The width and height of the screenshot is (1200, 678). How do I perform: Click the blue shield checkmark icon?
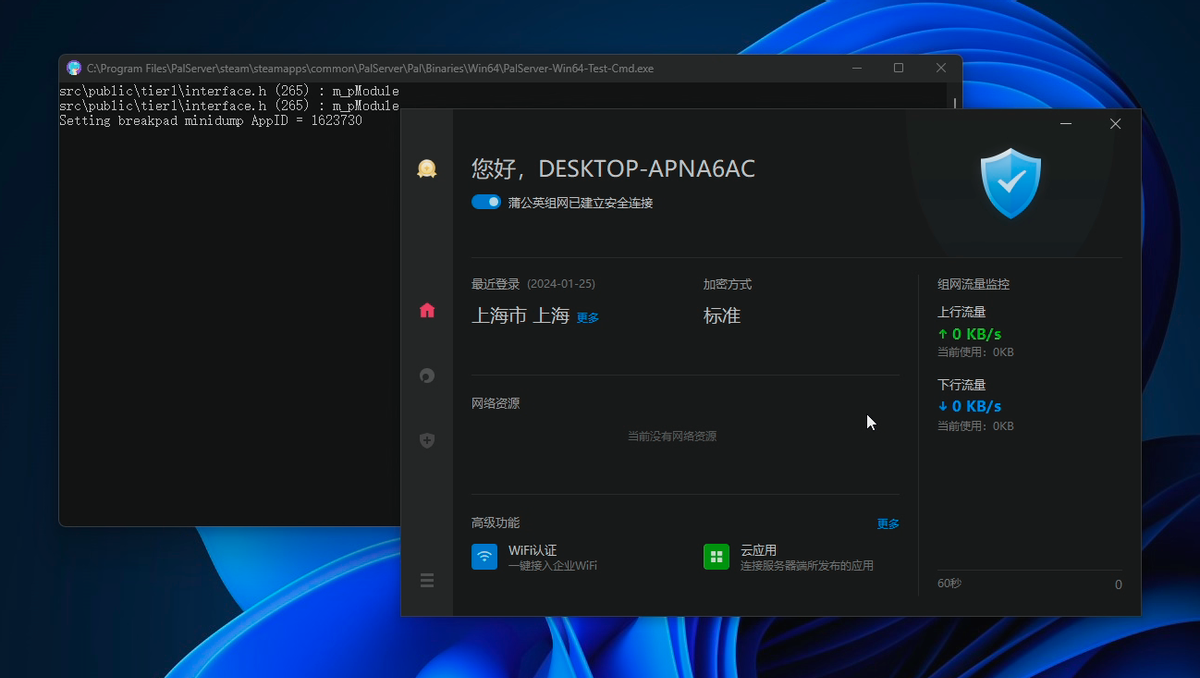[1010, 183]
